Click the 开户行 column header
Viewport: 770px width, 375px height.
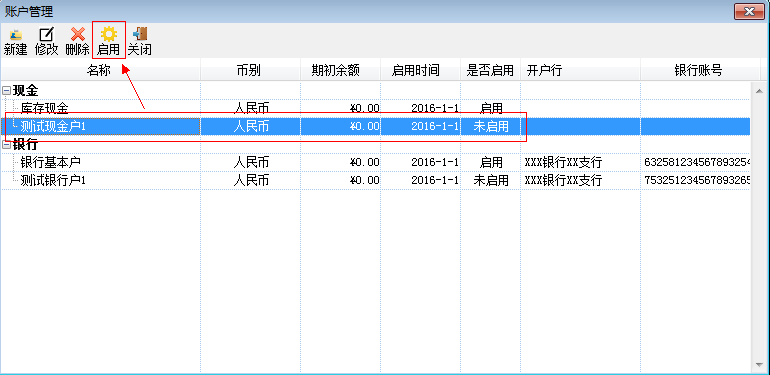point(580,70)
